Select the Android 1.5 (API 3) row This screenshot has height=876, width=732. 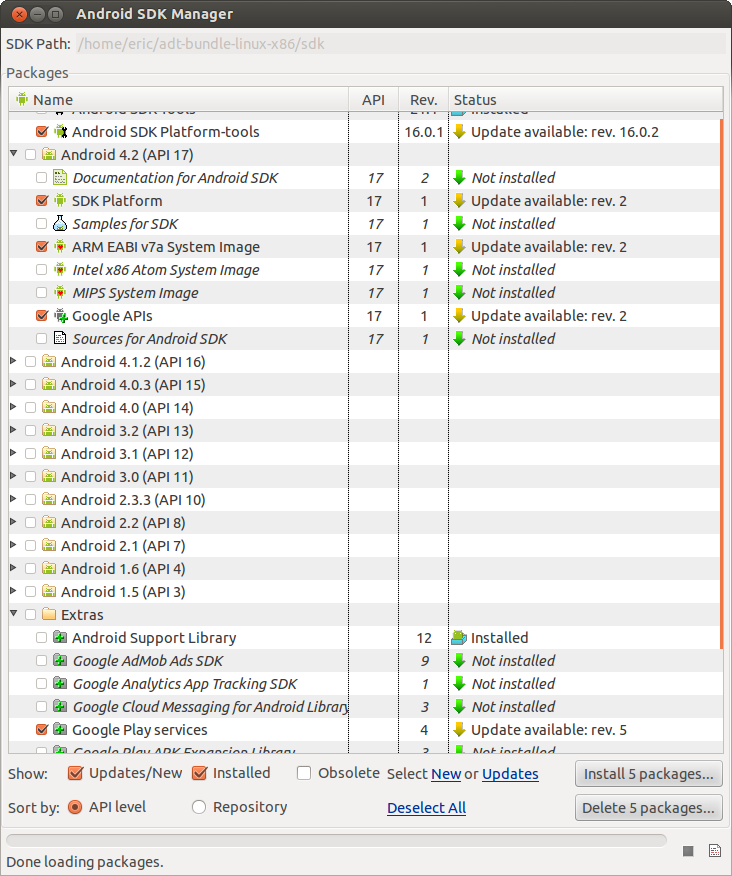(x=364, y=592)
